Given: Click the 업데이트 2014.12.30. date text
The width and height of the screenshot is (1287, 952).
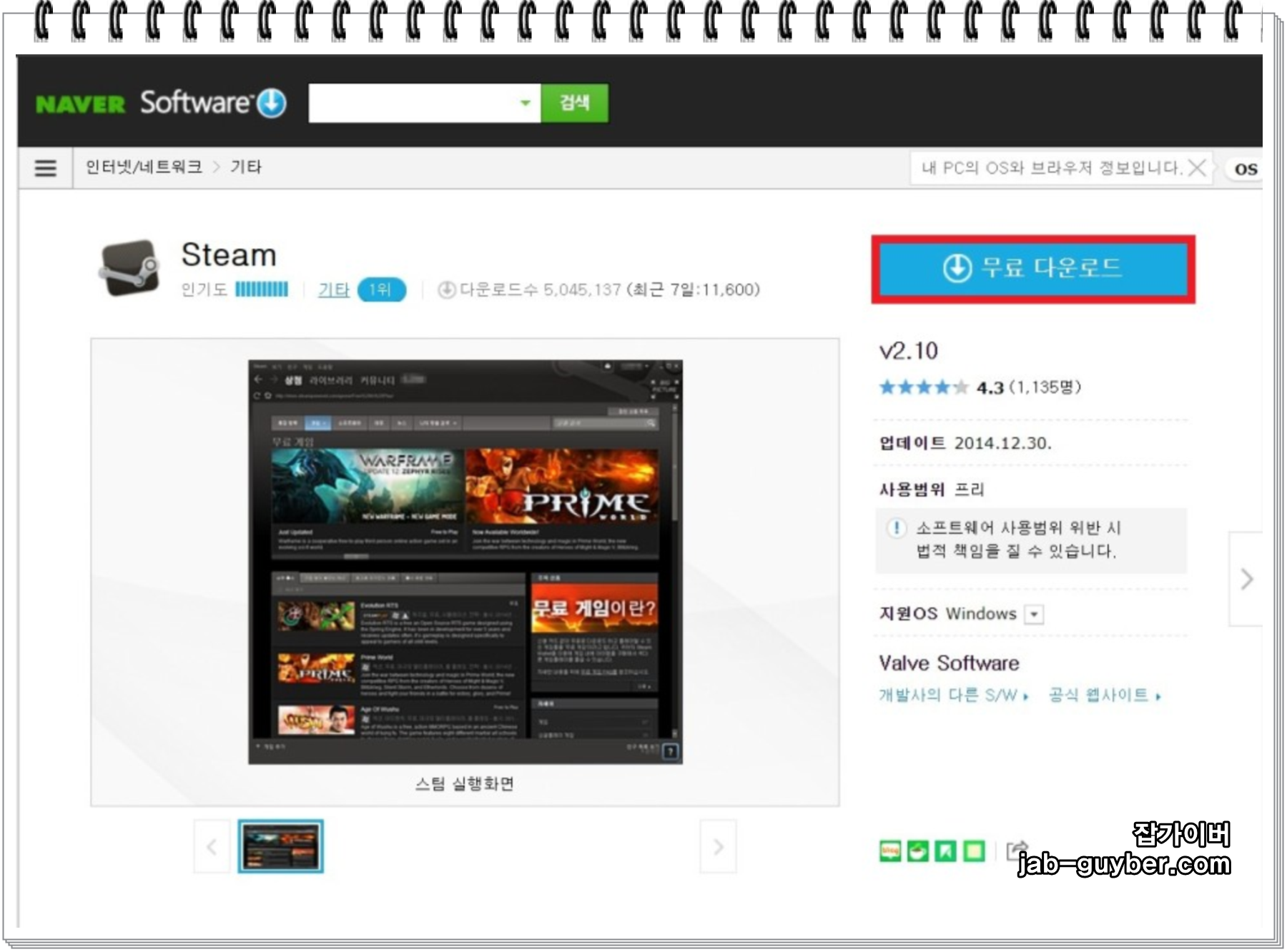Looking at the screenshot, I should tap(965, 443).
